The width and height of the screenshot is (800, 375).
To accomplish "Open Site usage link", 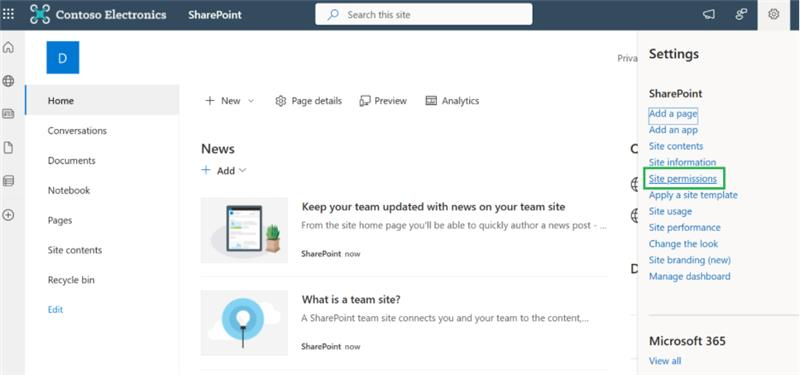I will pyautogui.click(x=670, y=211).
